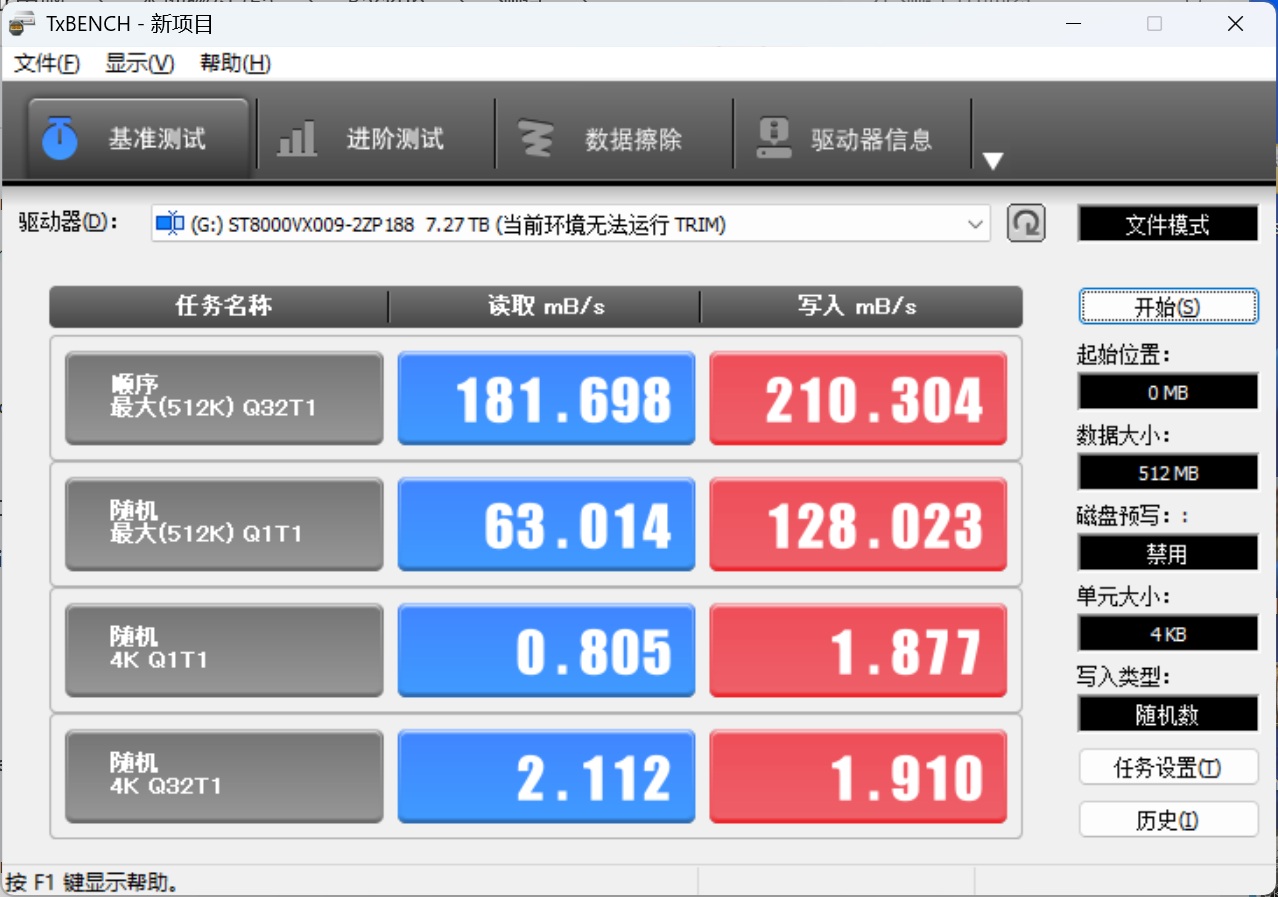
Task: Click the 数据大小 512 MB field
Action: (1168, 472)
